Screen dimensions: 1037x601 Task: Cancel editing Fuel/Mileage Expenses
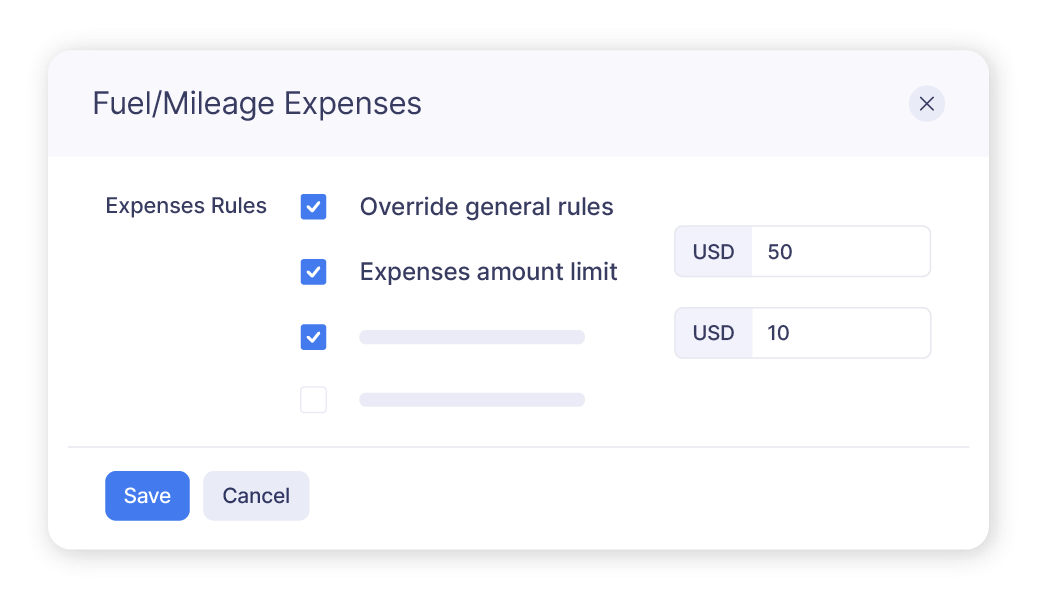pos(256,495)
